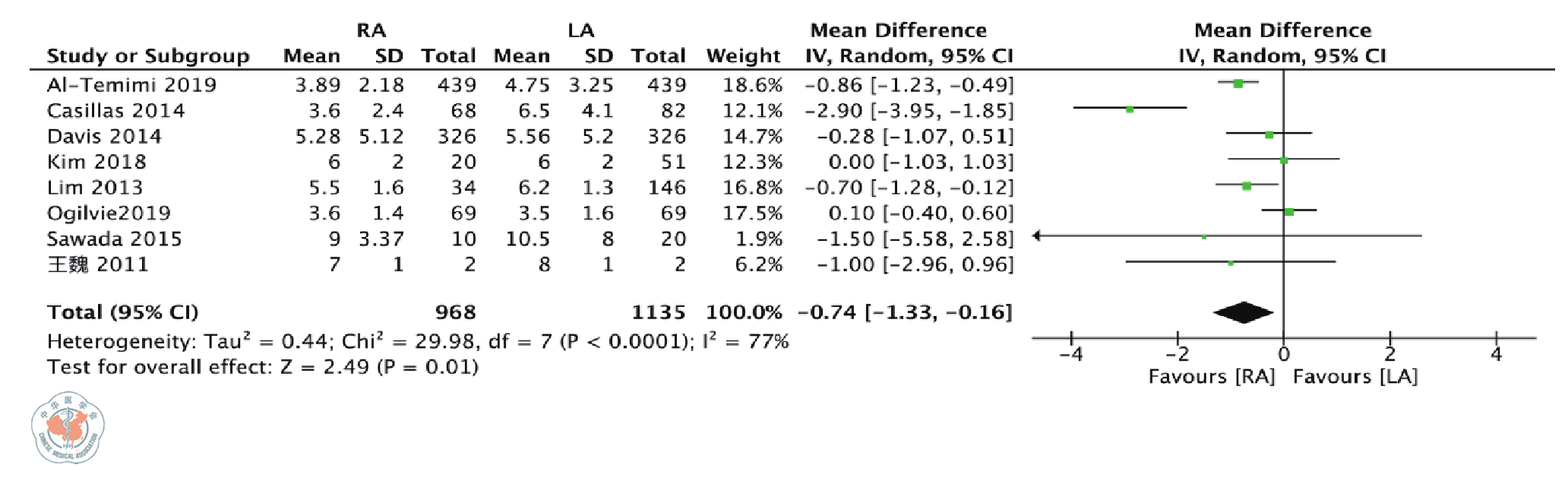Select the Heterogeneity statistics text line

coord(418,342)
